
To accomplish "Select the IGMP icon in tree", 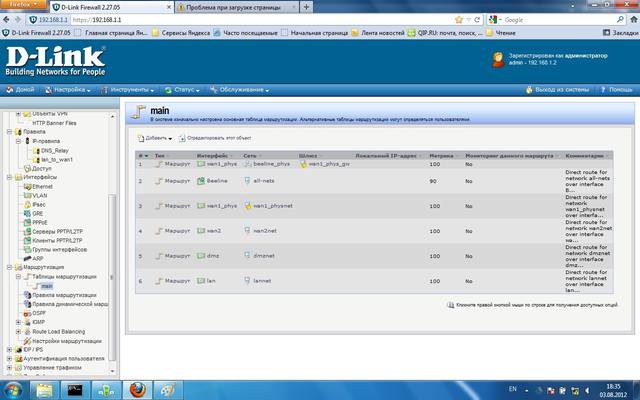I will (27, 322).
